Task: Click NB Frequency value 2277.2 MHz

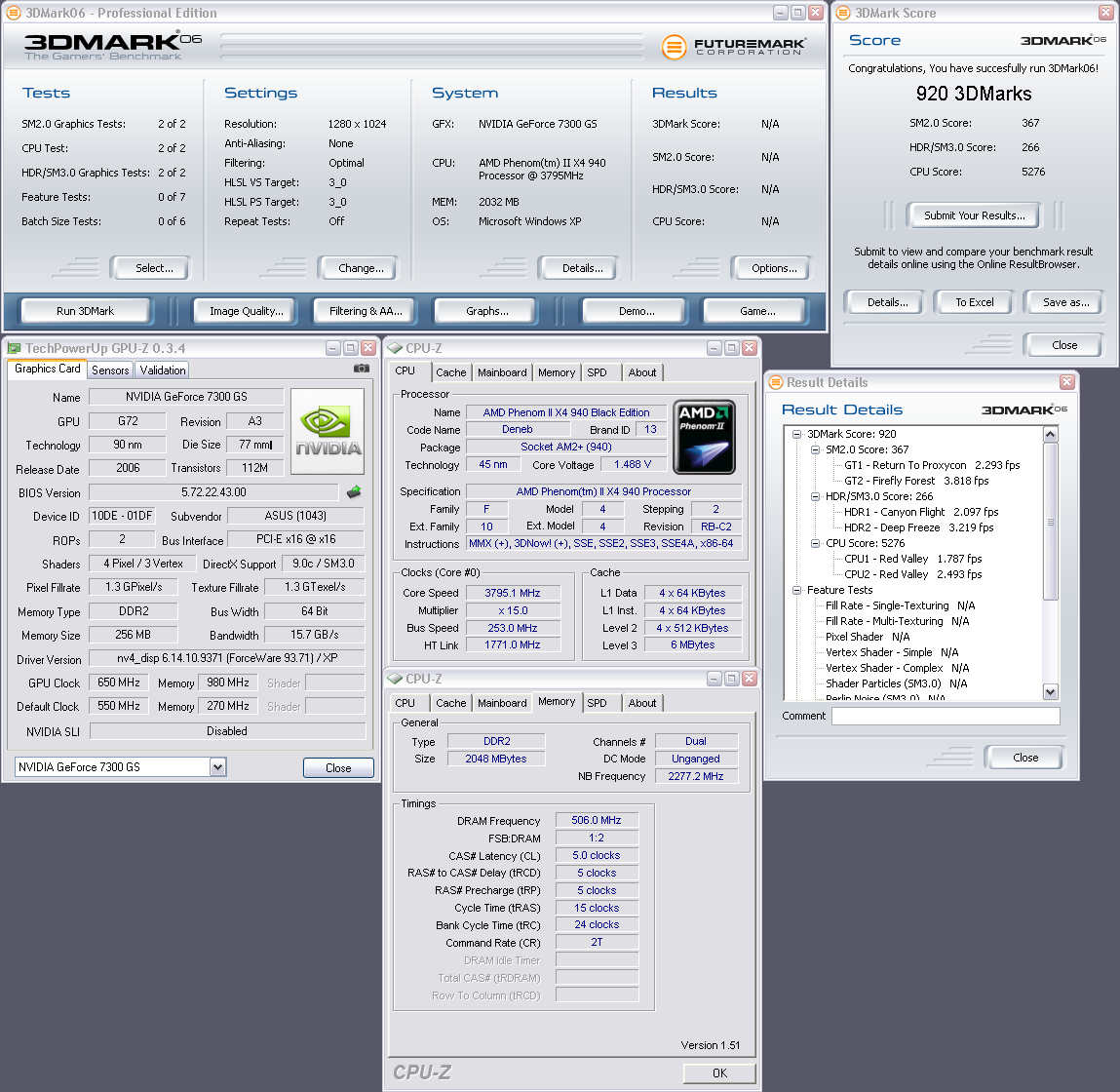Action: pyautogui.click(x=696, y=776)
